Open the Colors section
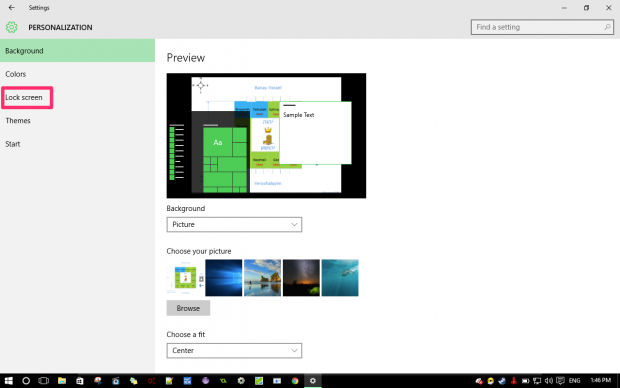This screenshot has height=388, width=620. [78, 74]
